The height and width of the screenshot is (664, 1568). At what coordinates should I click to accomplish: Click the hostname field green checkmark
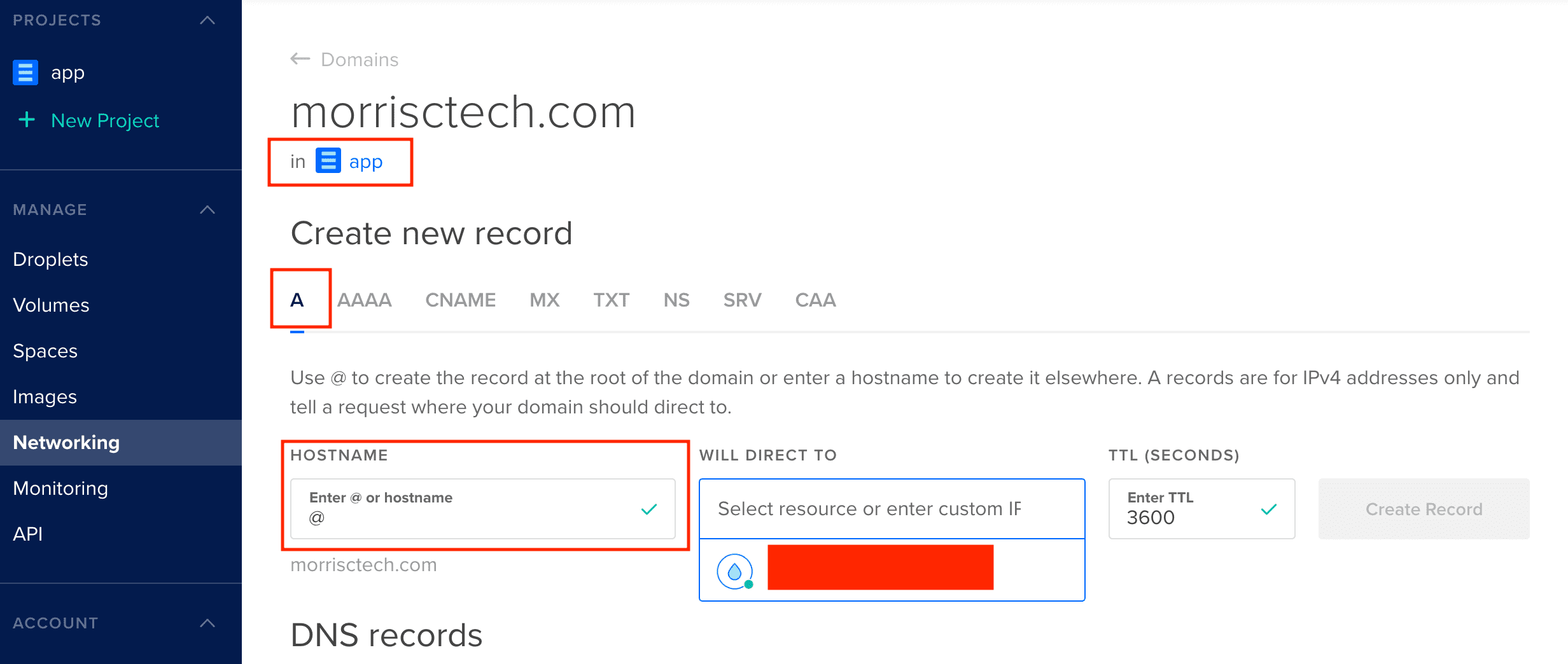[x=649, y=509]
